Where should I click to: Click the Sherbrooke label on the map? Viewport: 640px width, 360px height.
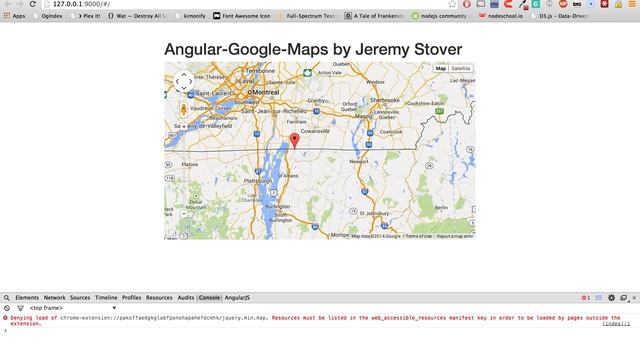click(384, 100)
